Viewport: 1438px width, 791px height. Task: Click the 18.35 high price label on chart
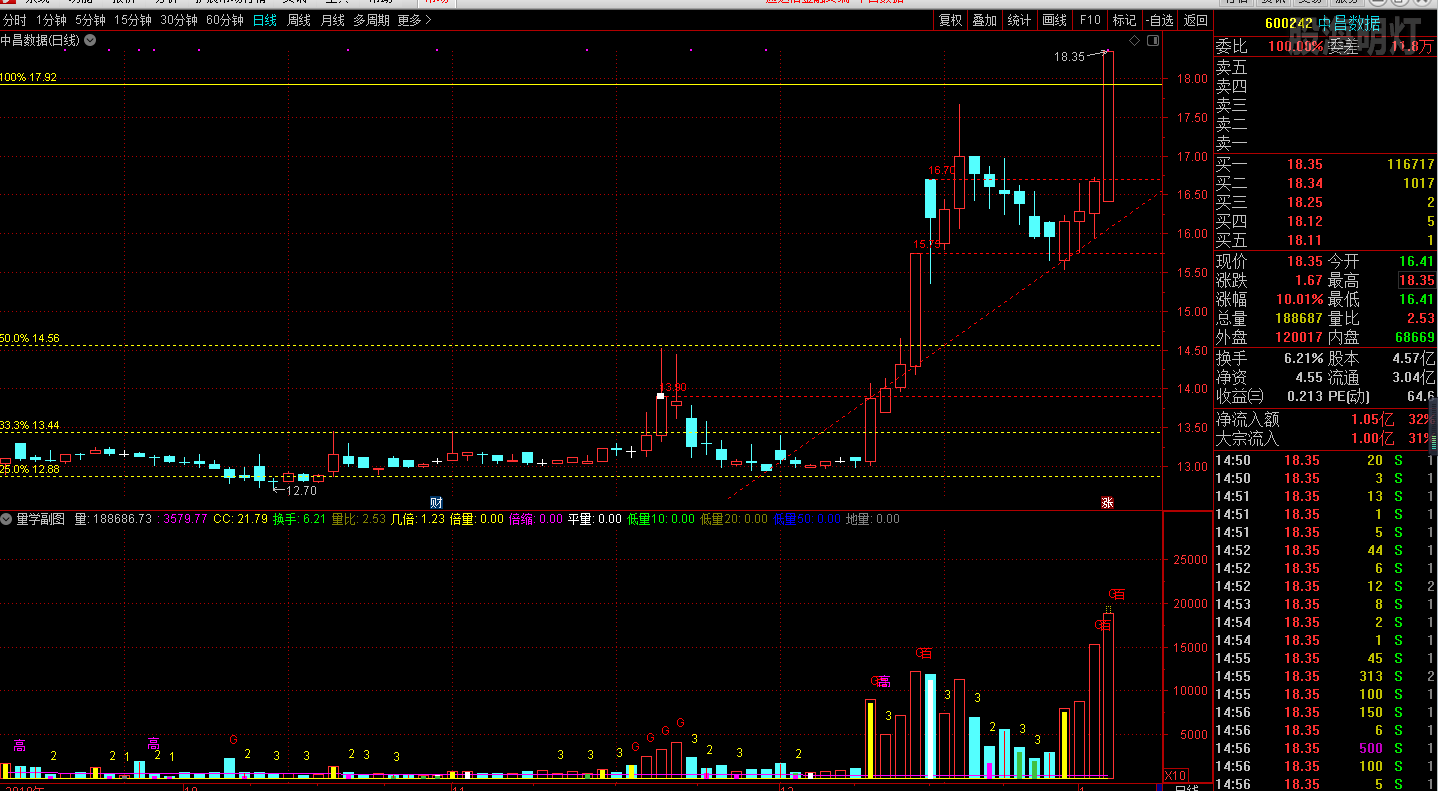(1069, 57)
